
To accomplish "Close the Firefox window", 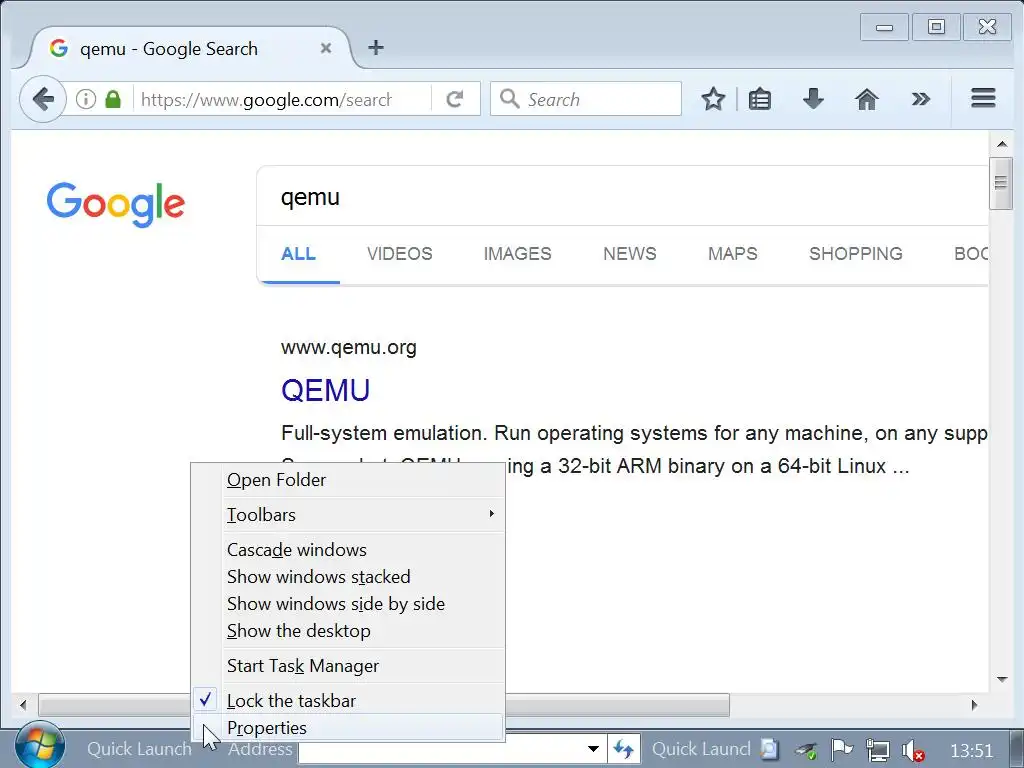I will 987,27.
